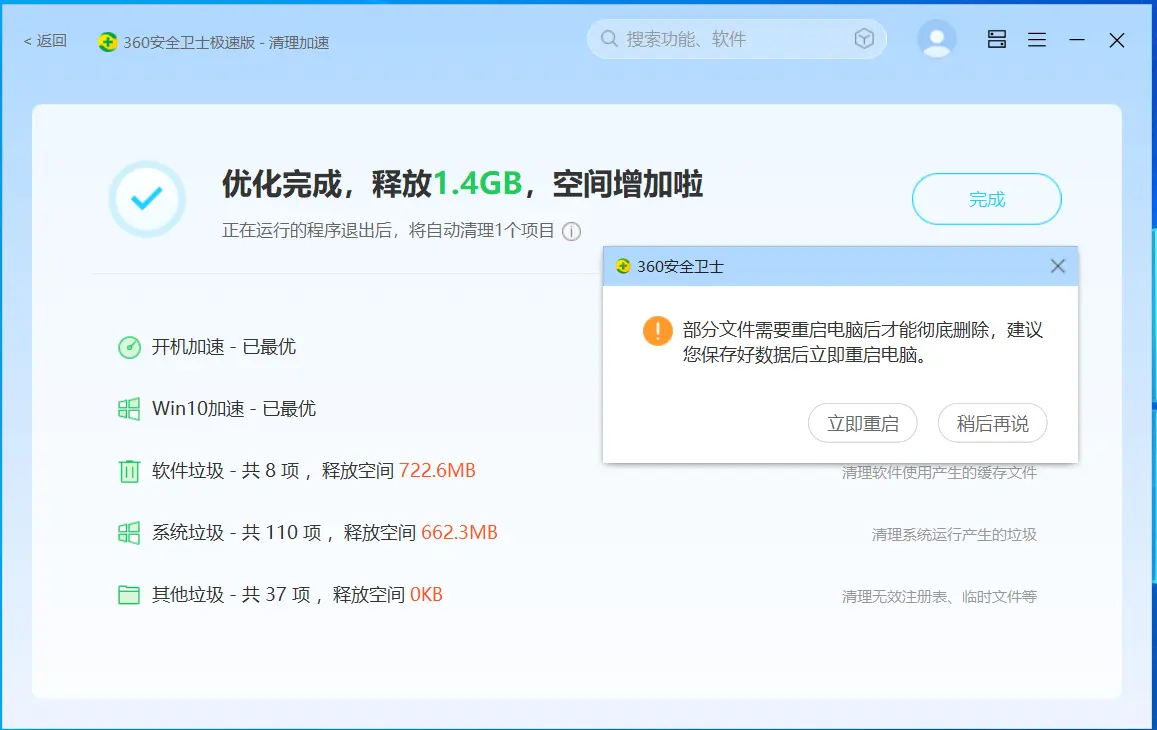
Task: Close the 360安全卫士 restart dialog
Action: click(x=1057, y=266)
